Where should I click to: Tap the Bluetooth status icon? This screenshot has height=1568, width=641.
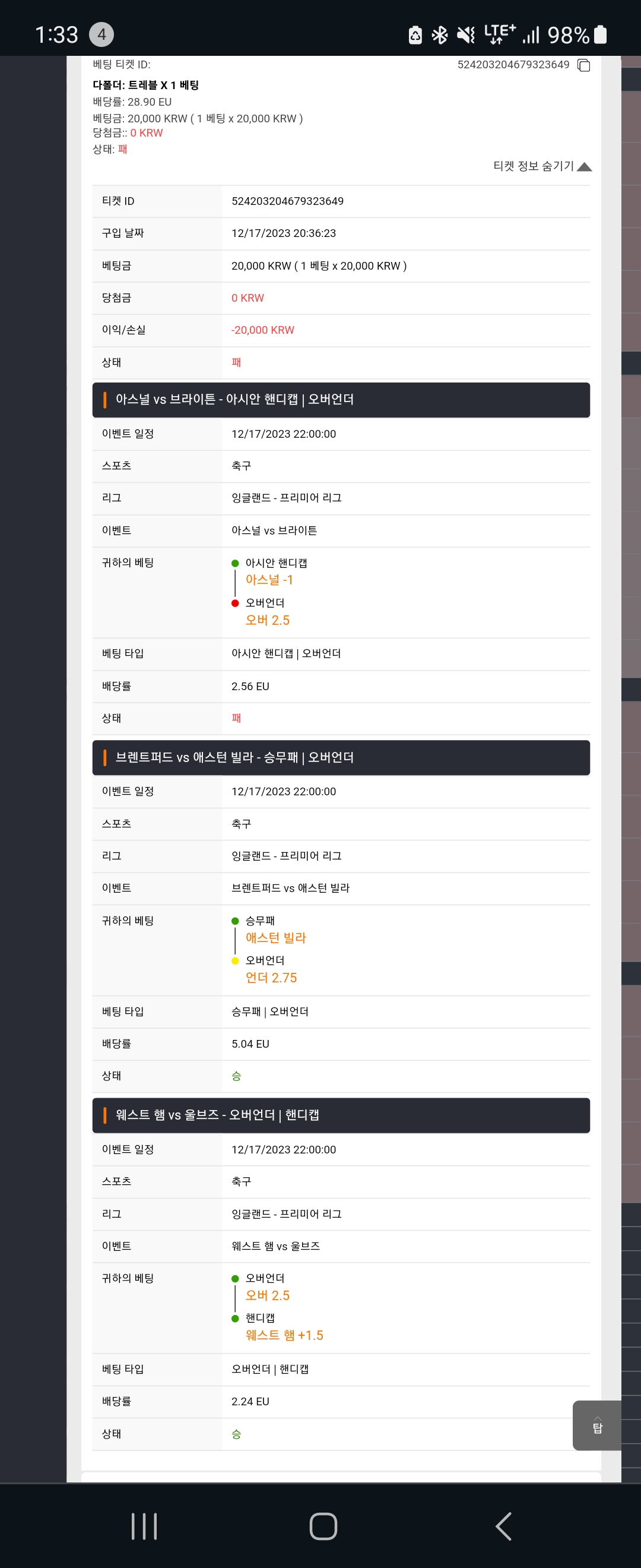440,35
